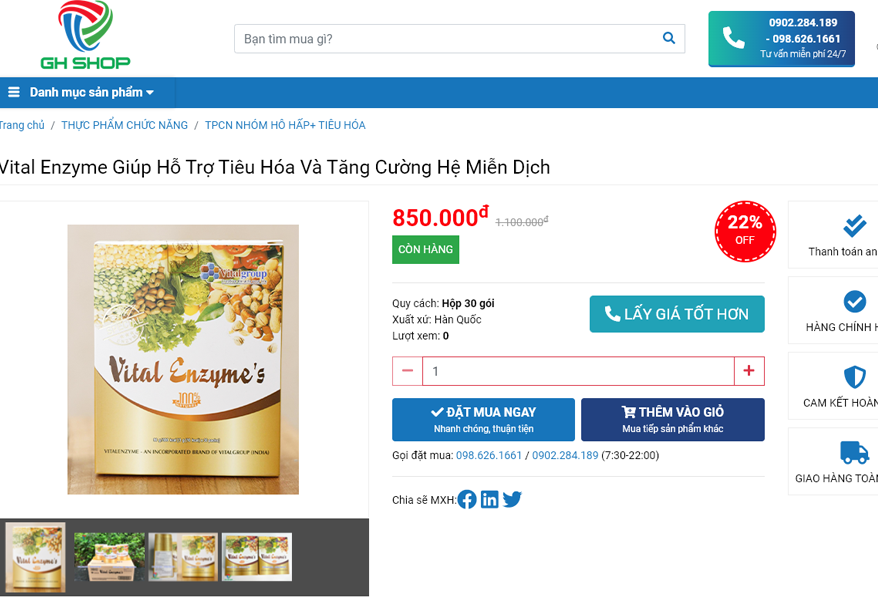Go to THỰC PHẨM CHỨC NĂNG breadcrumb

click(x=124, y=125)
